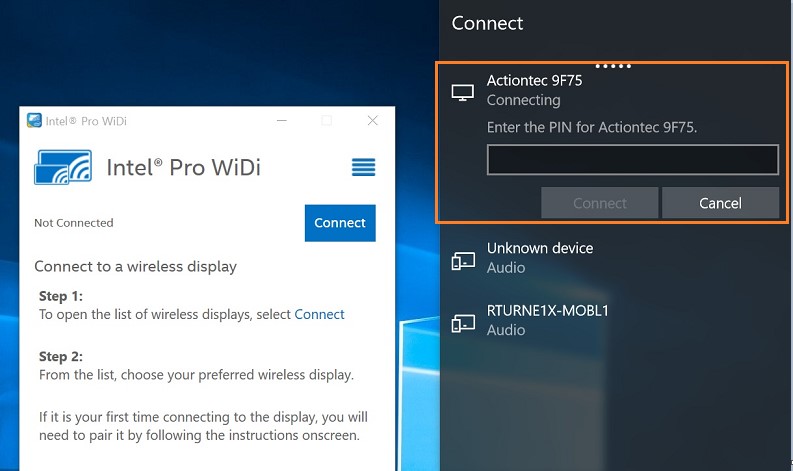
Task: Click the greyed Connect button under PIN field
Action: coord(600,203)
